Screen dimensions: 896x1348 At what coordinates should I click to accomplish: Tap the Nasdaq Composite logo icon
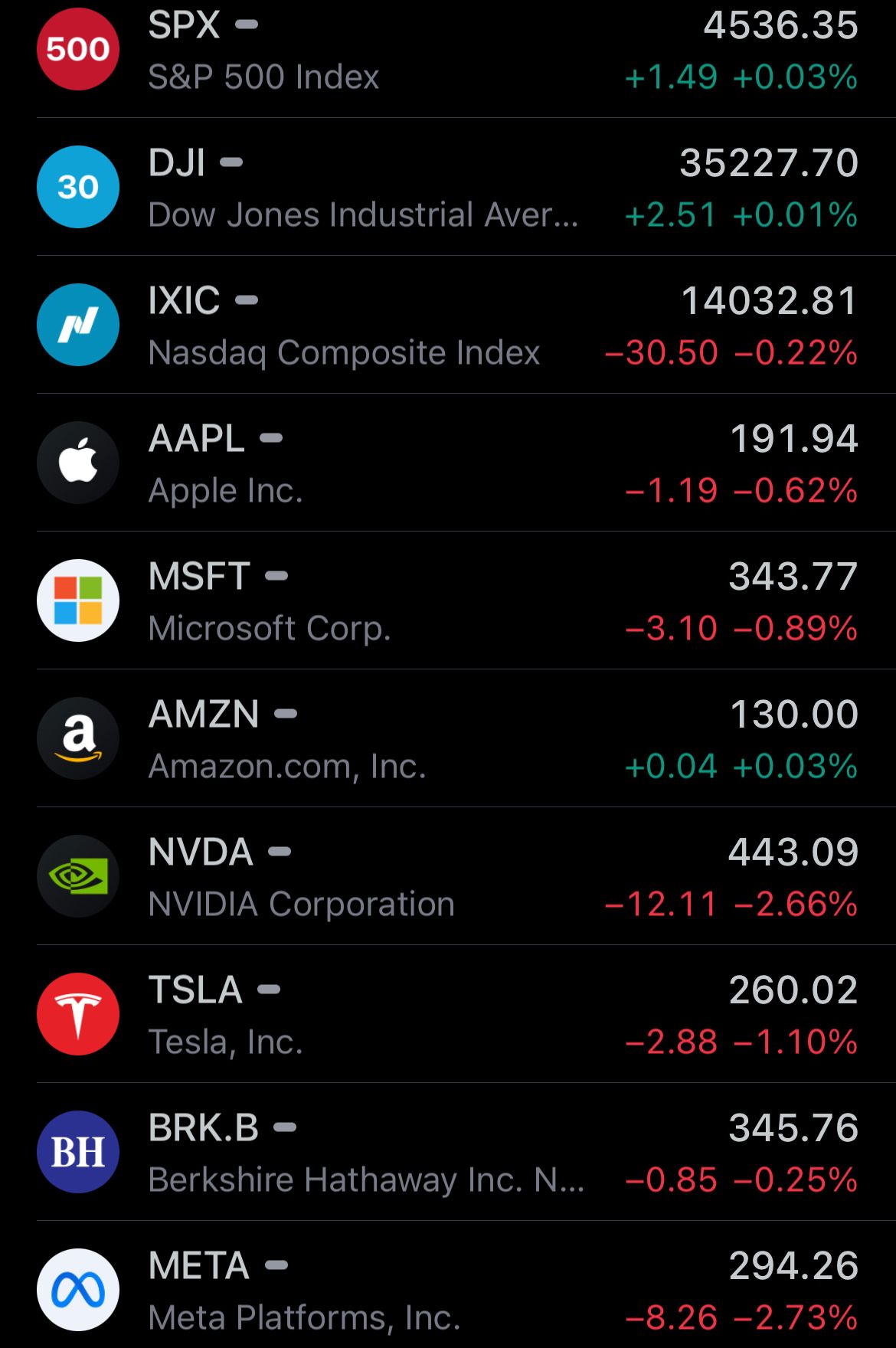click(x=78, y=325)
